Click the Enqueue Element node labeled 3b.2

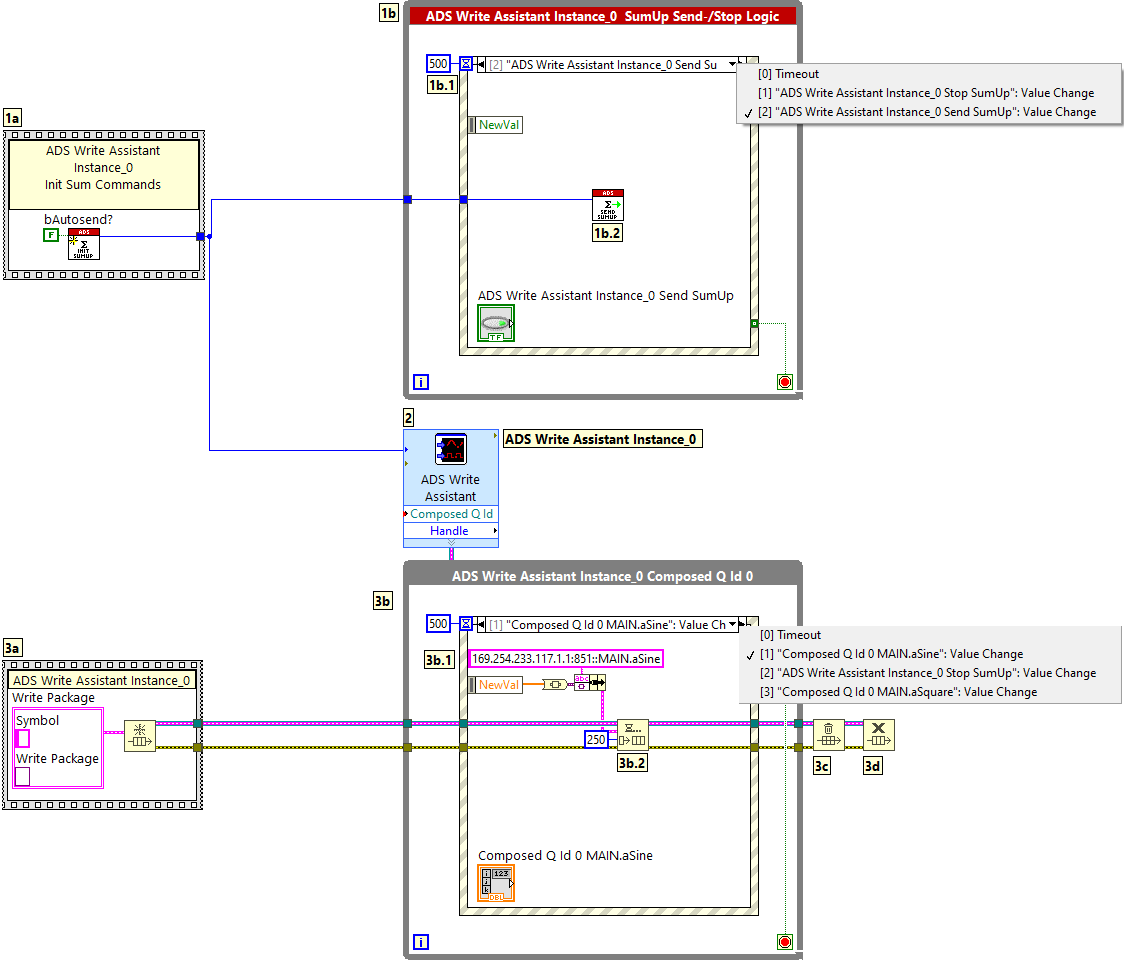click(x=632, y=735)
